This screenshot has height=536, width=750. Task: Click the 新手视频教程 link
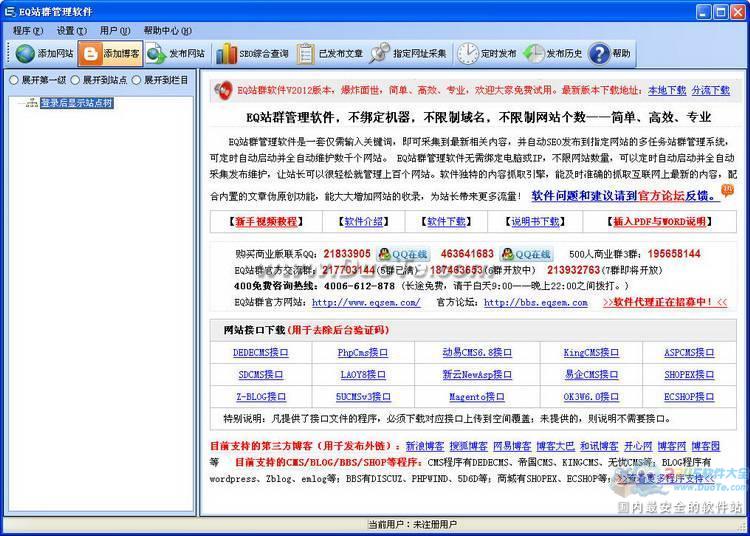[x=264, y=222]
